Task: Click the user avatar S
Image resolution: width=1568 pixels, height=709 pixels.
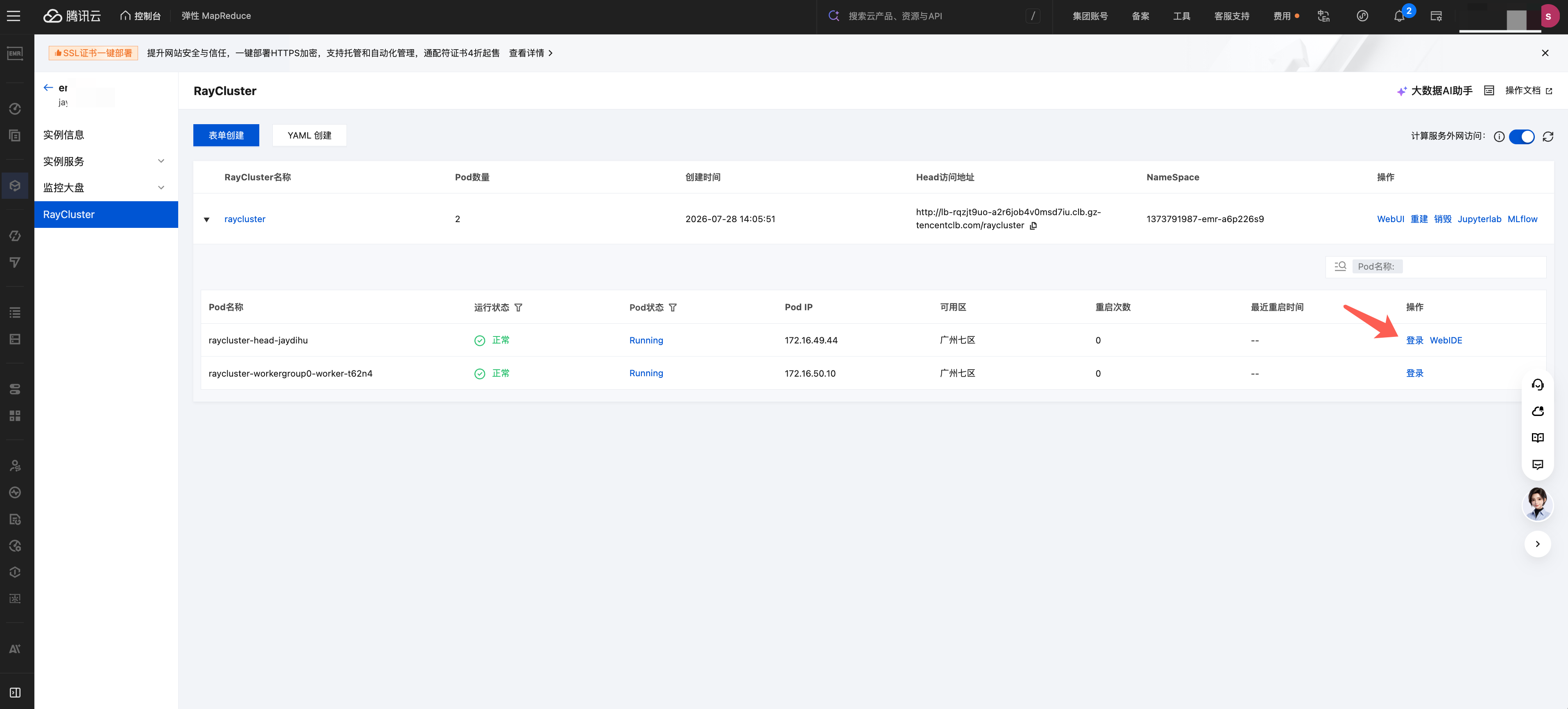Action: (1548, 16)
